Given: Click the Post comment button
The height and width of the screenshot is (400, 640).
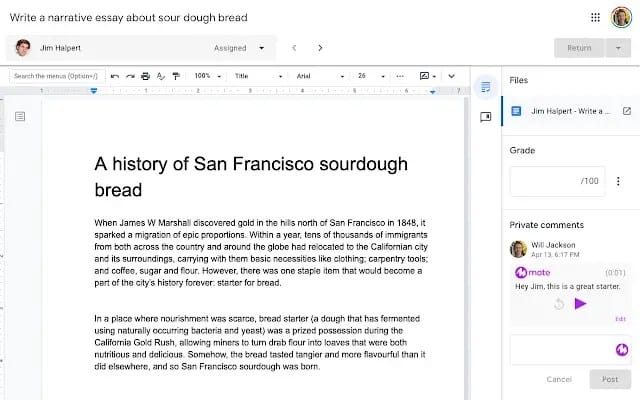Looking at the screenshot, I should pyautogui.click(x=609, y=379).
